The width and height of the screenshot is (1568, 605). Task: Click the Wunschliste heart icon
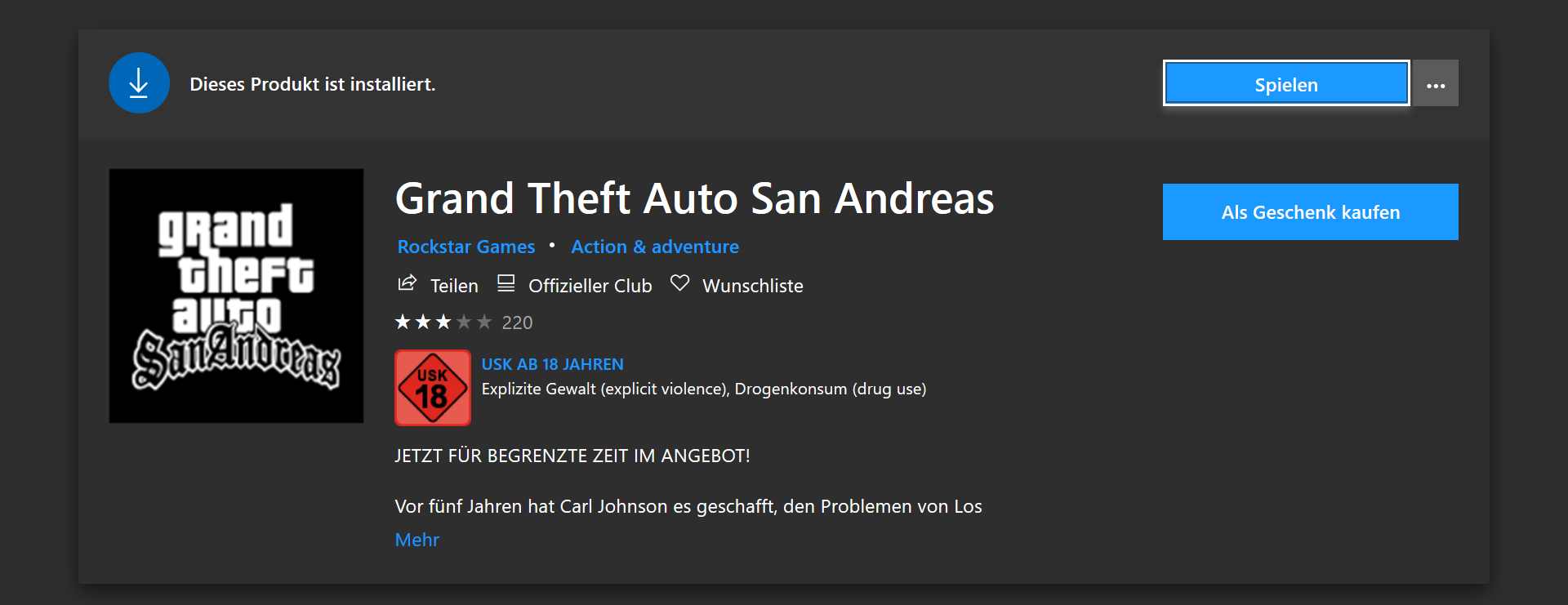[679, 283]
